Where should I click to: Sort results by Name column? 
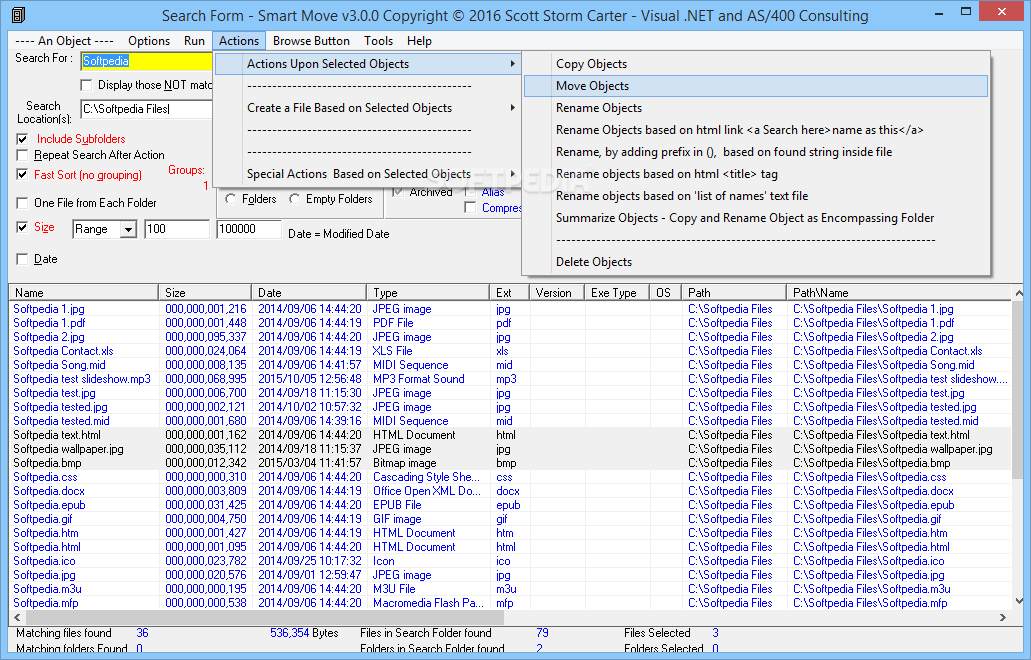point(84,293)
